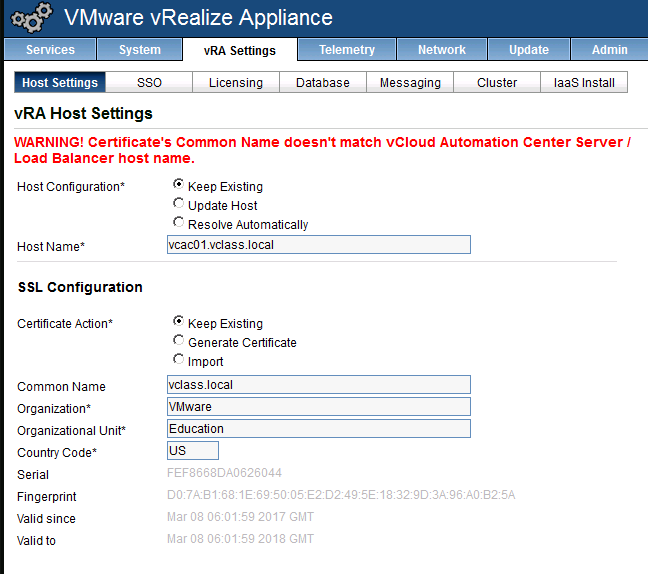Select the Import certificate option
The width and height of the screenshot is (648, 574).
click(x=179, y=360)
